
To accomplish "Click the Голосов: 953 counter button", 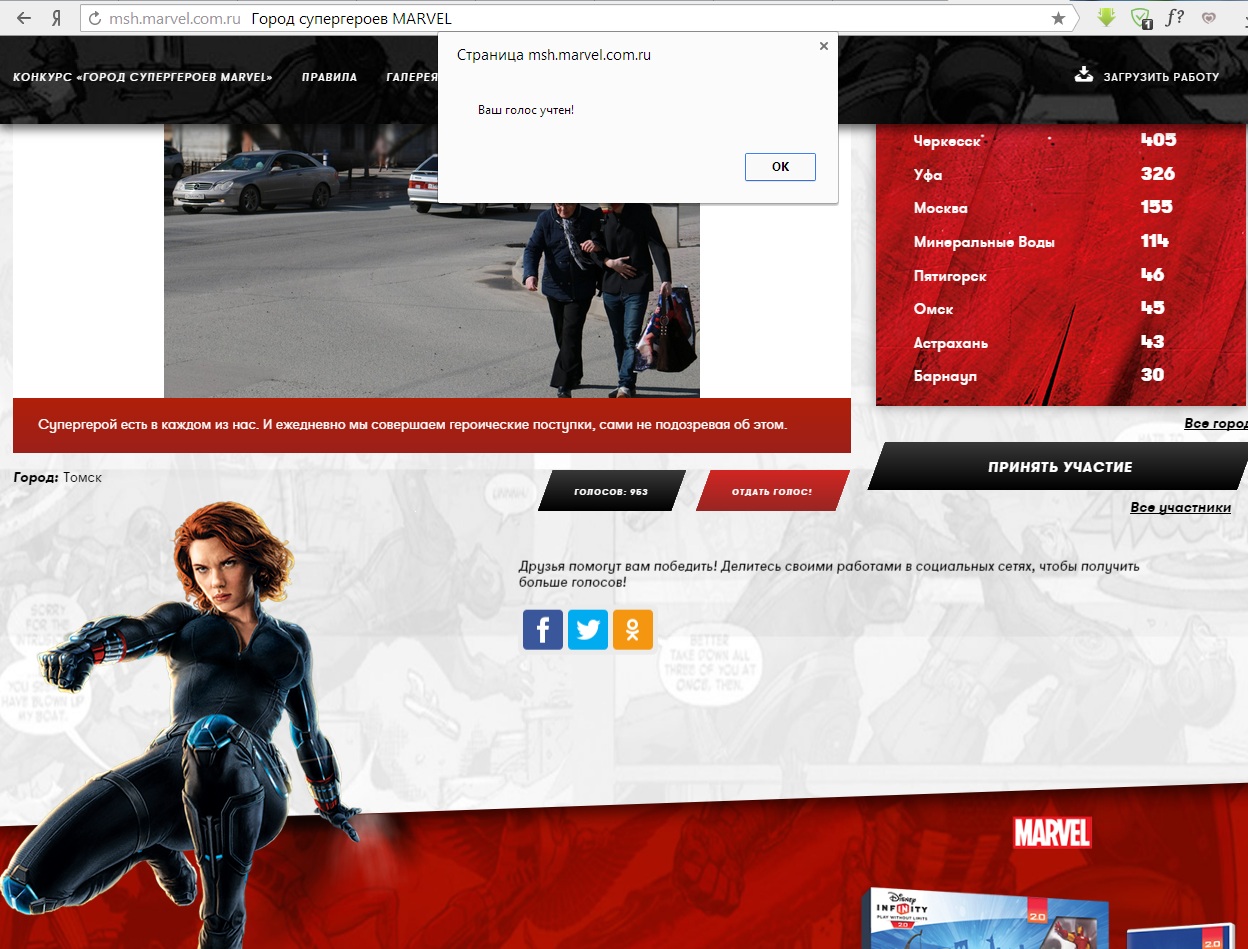I will tap(611, 491).
